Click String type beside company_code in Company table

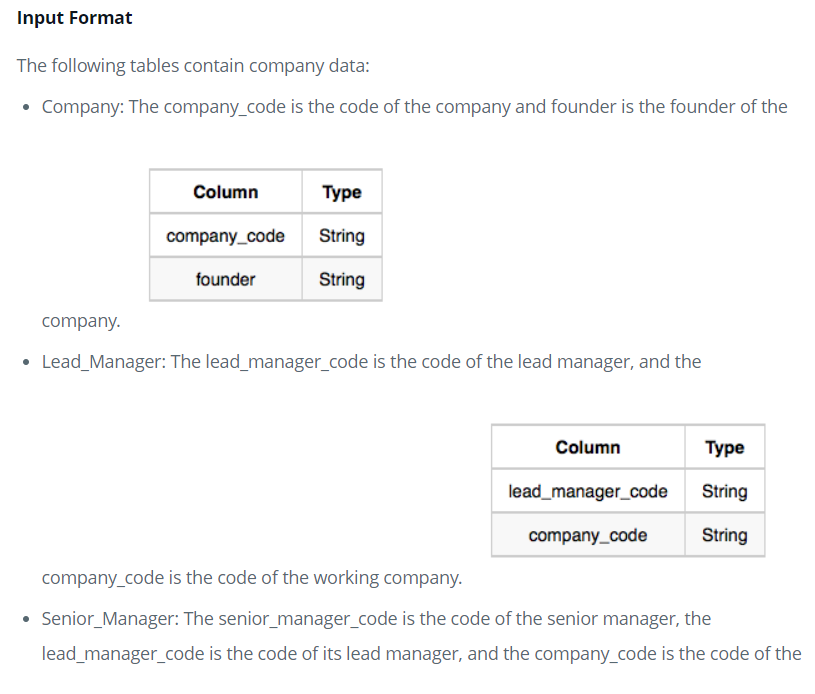coord(341,235)
